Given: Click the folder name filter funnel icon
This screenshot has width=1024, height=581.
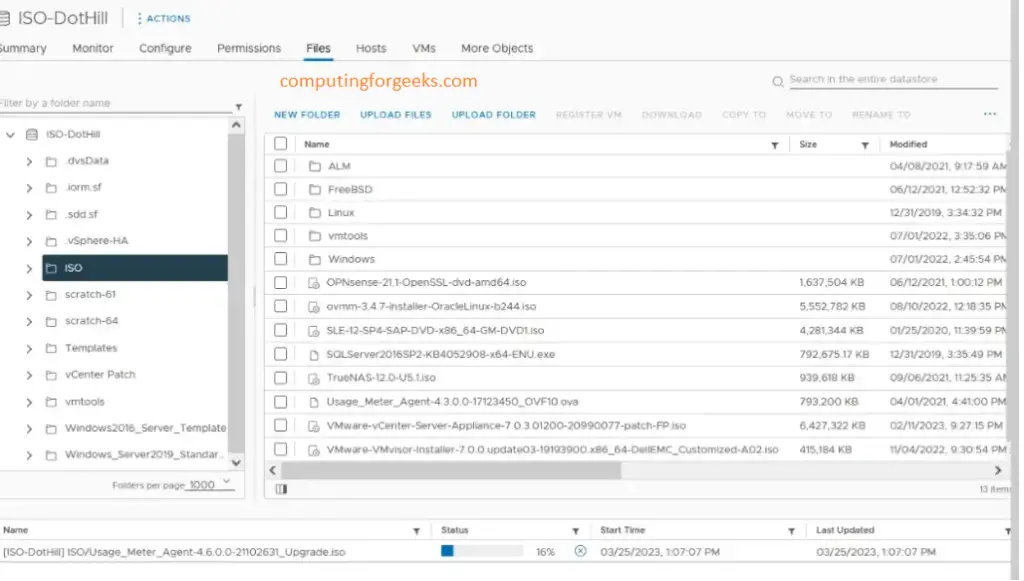Looking at the screenshot, I should (x=238, y=107).
